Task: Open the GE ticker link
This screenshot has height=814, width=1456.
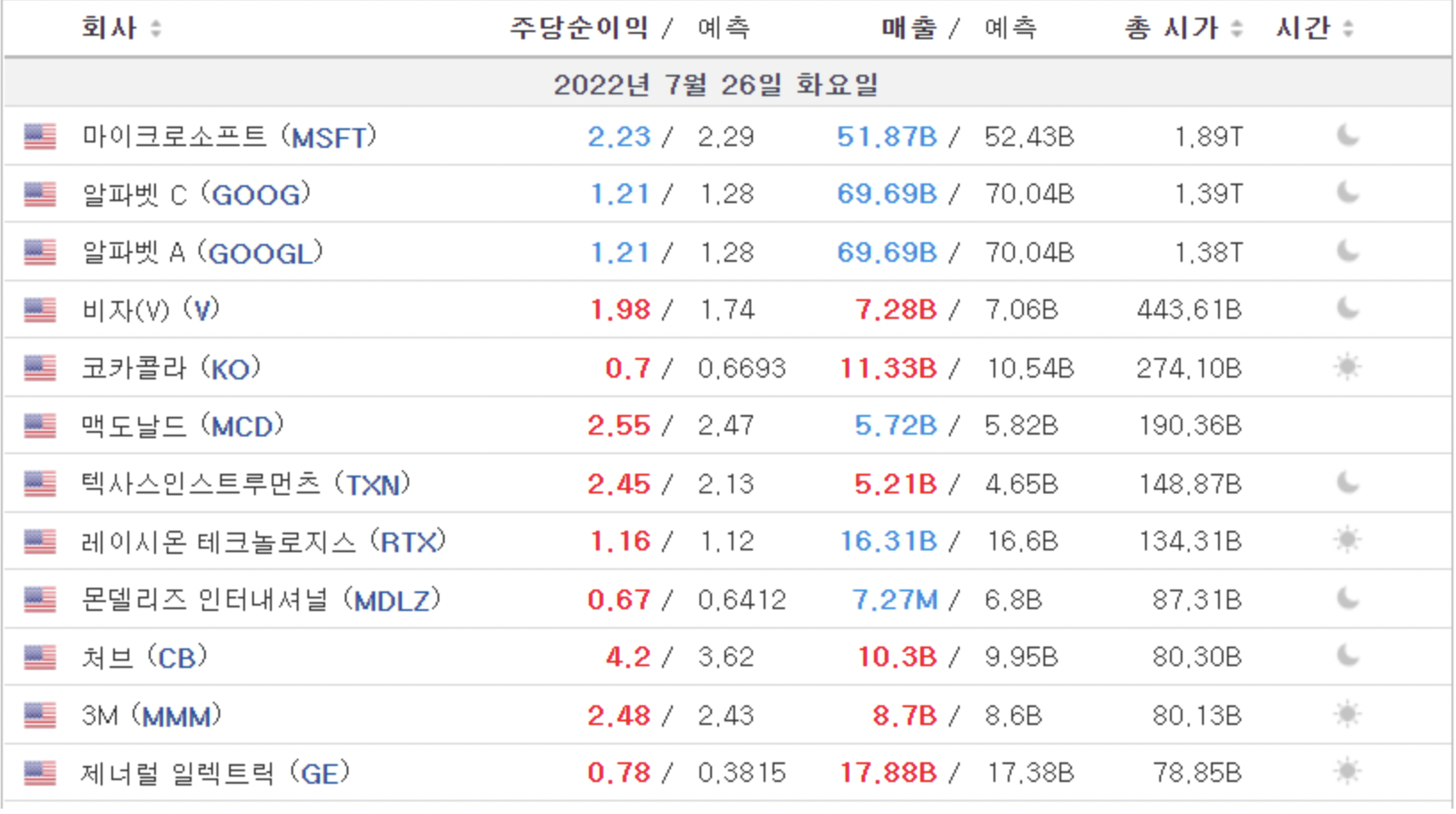Action: tap(320, 774)
